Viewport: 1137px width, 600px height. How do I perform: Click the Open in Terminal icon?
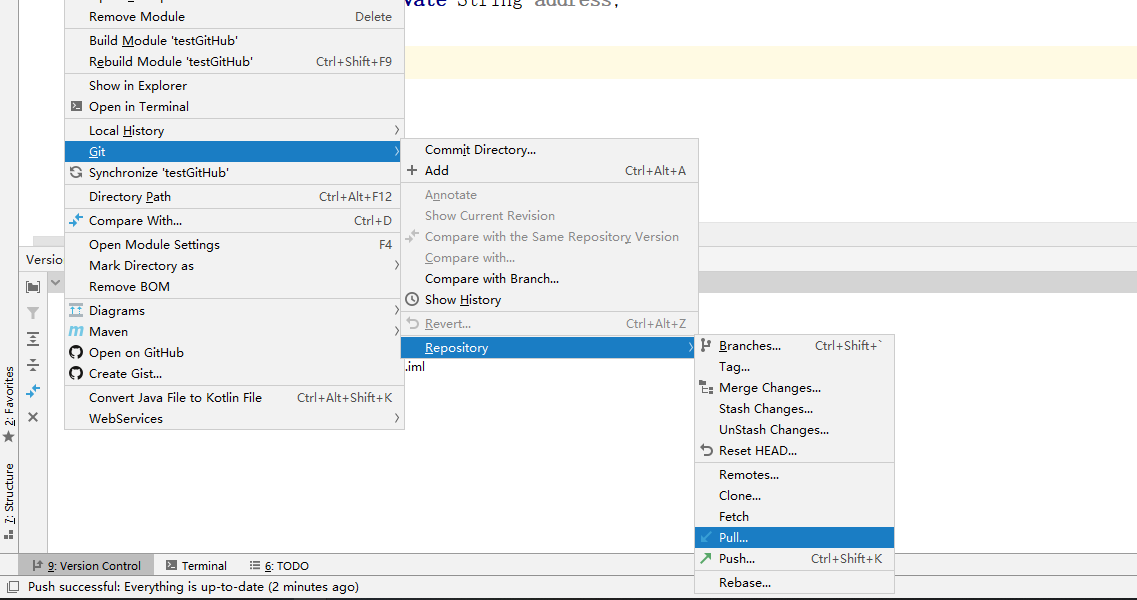[76, 106]
